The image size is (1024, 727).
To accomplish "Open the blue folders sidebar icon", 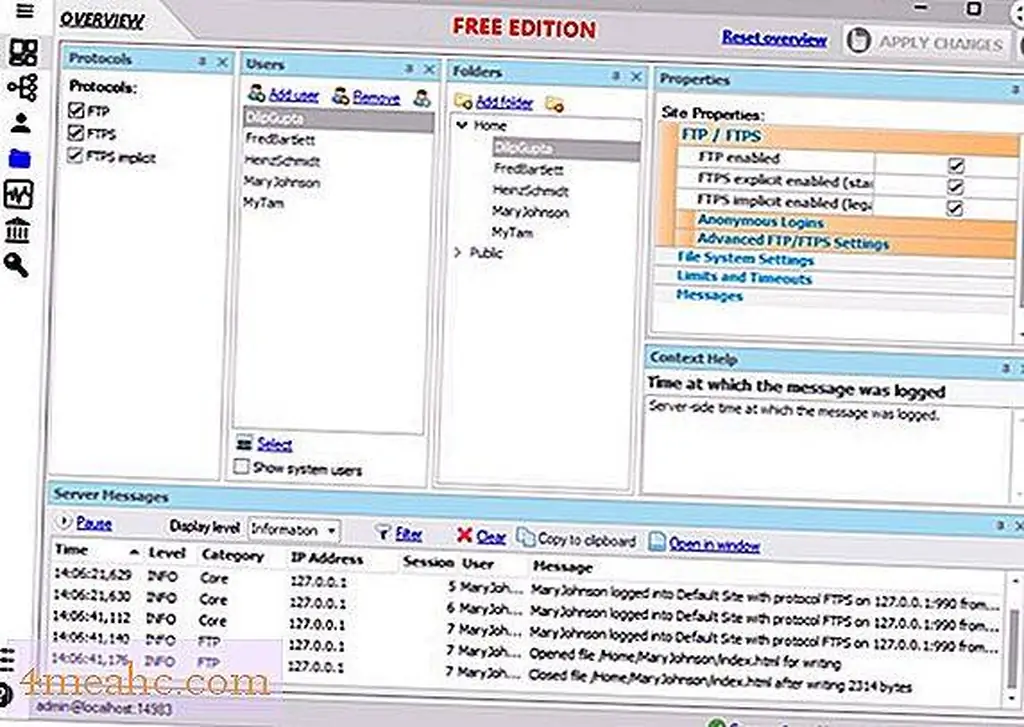I will tap(21, 158).
